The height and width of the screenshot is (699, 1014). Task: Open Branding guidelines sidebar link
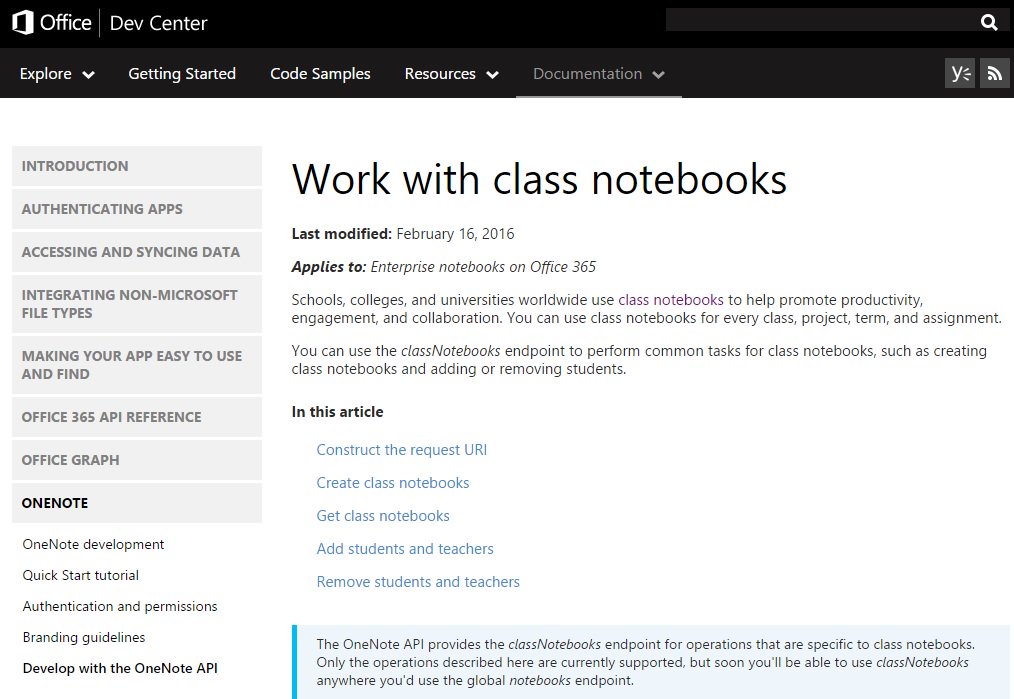coord(84,638)
